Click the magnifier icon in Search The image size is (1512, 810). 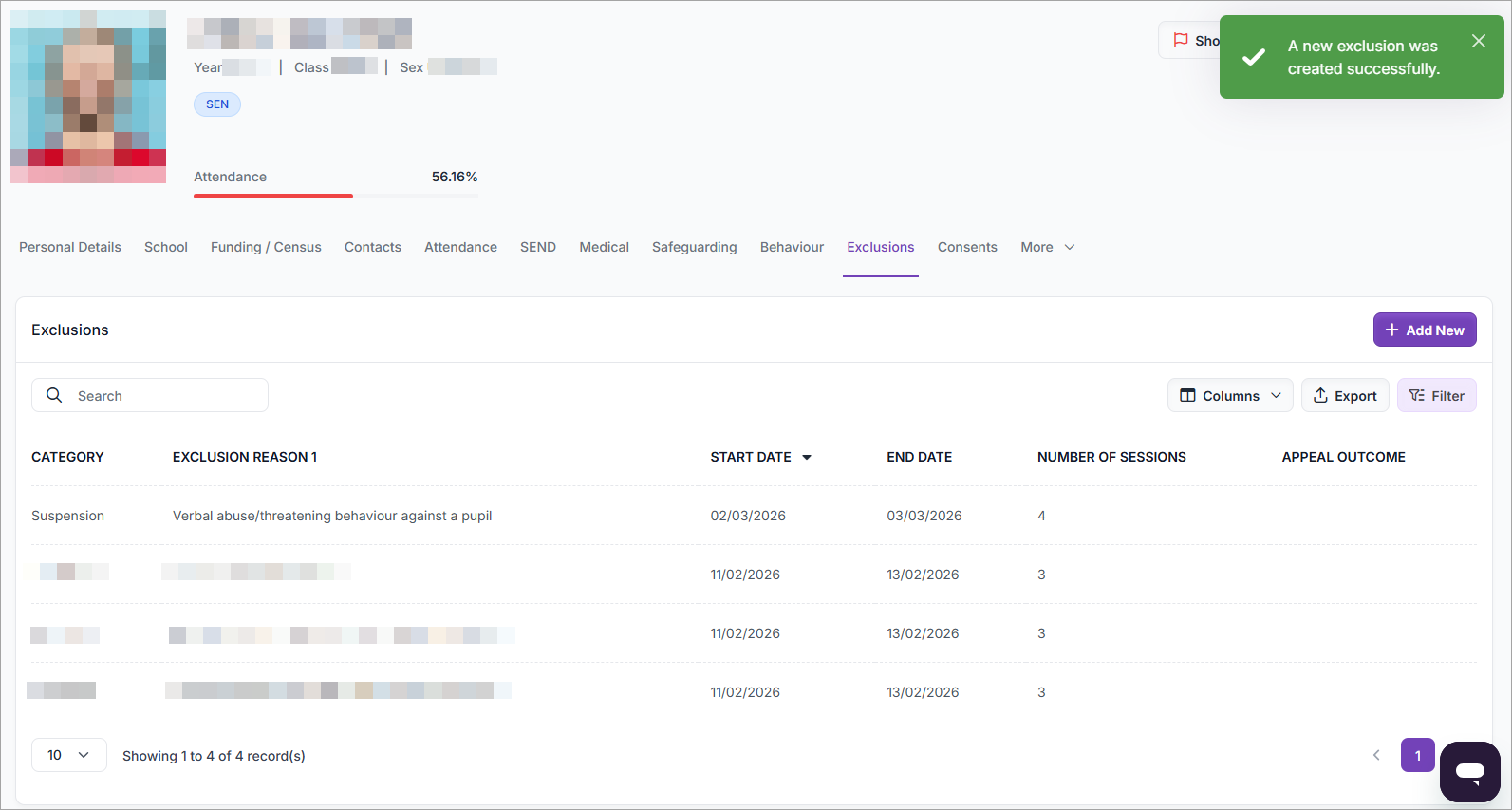tap(54, 395)
